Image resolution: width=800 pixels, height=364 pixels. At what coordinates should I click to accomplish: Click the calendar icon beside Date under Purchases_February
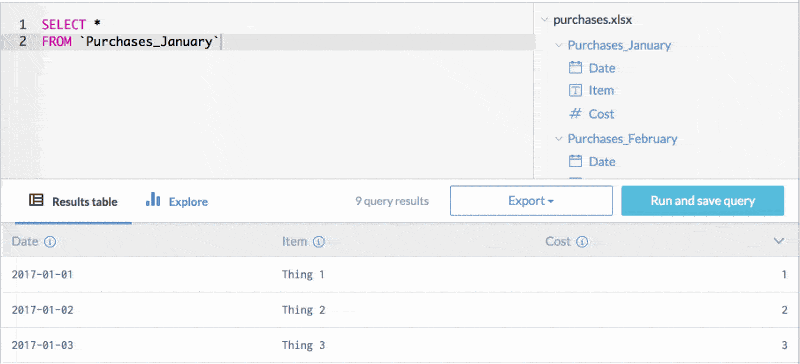point(575,162)
